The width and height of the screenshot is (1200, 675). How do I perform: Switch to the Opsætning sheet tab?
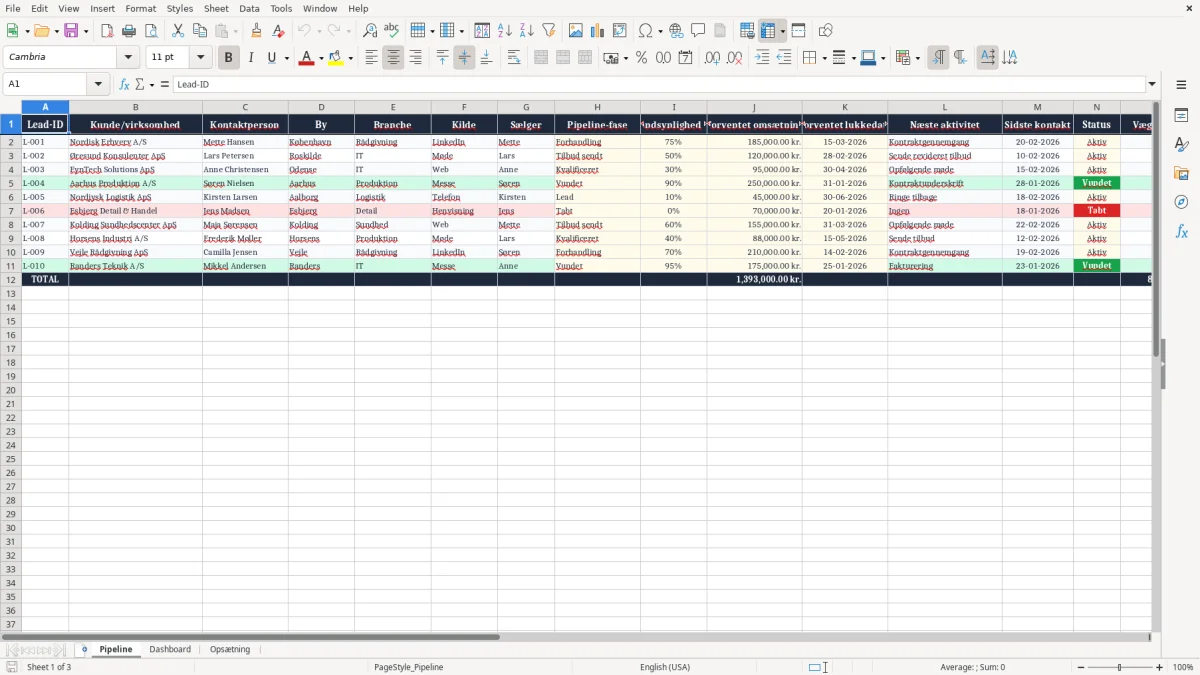(230, 649)
